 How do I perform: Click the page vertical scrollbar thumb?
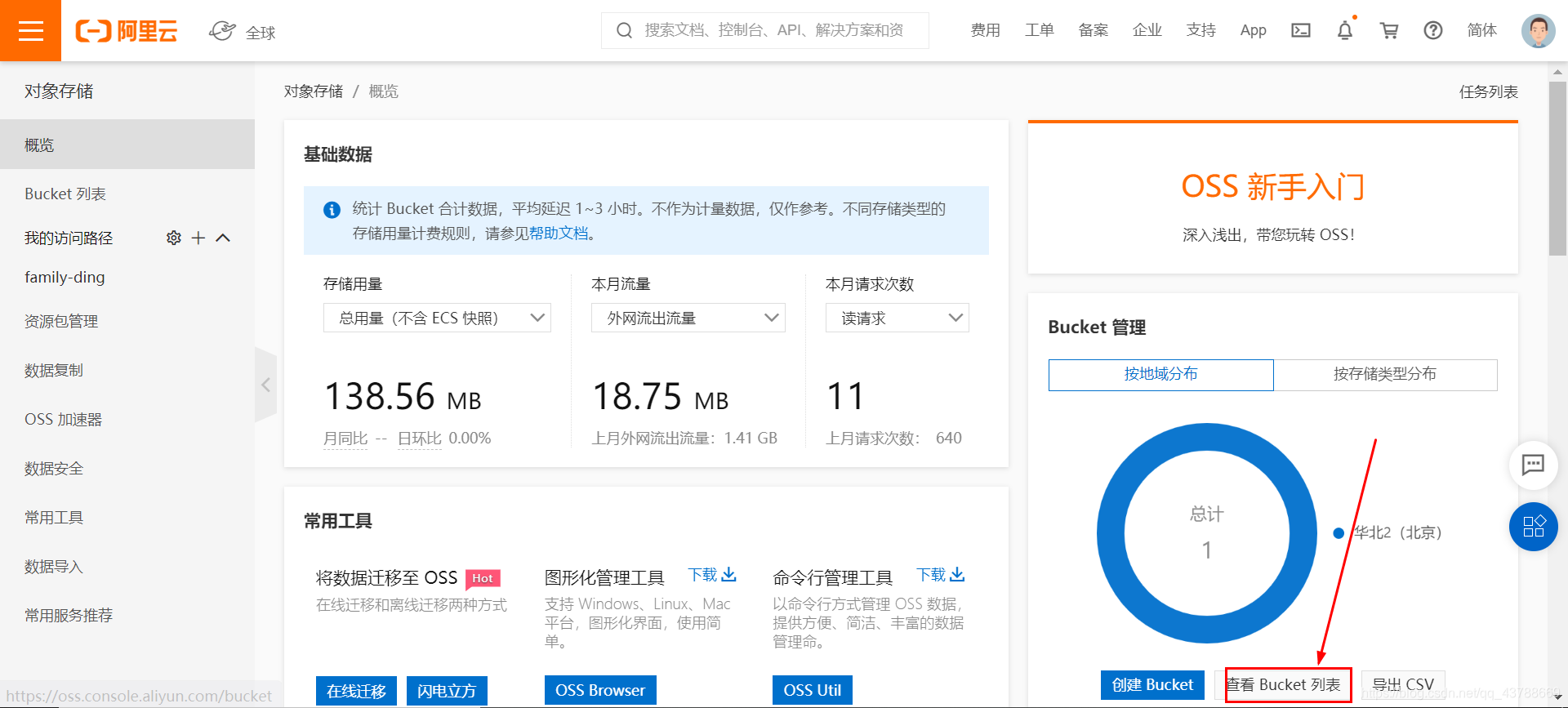(1558, 167)
